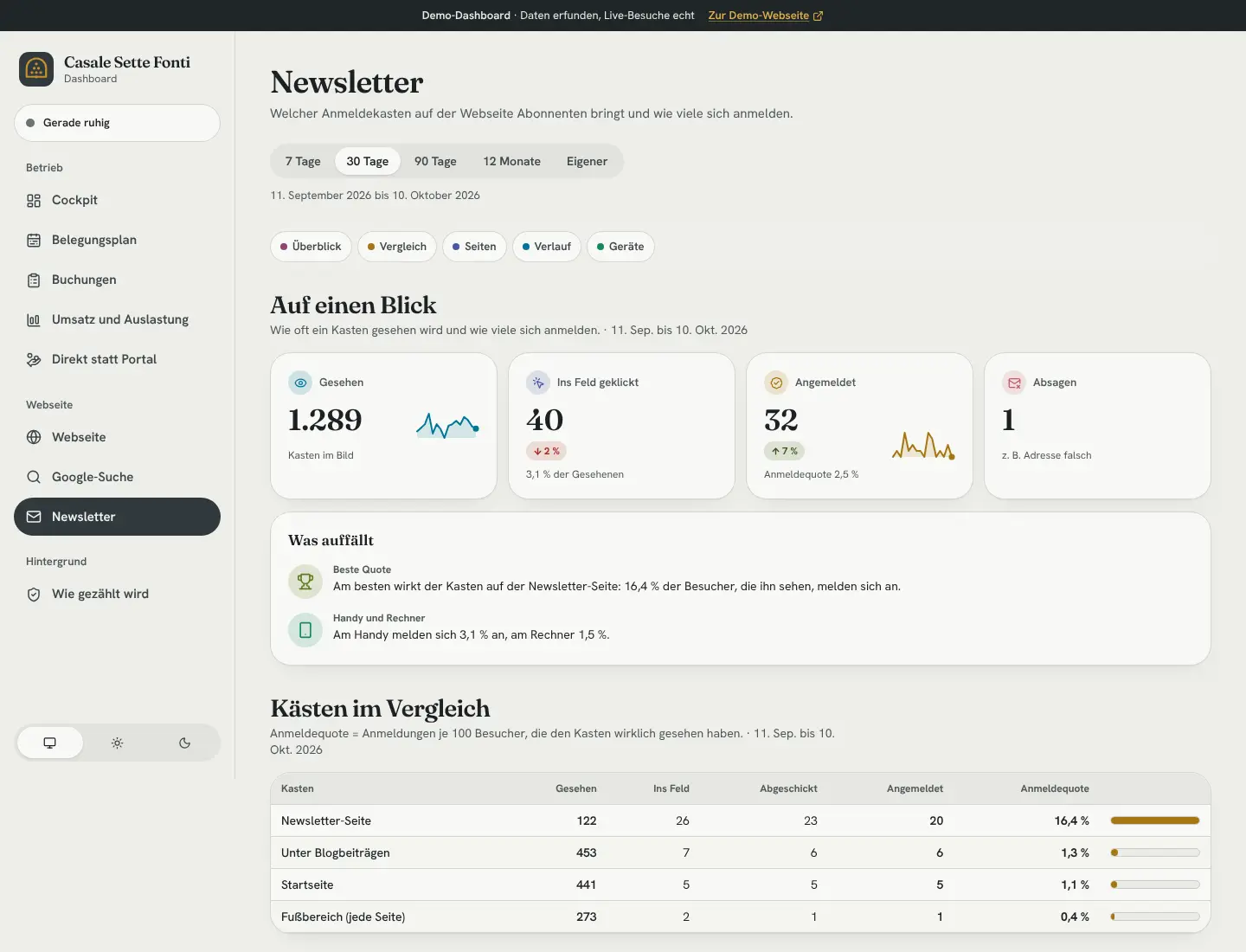
Task: Select the 7 Tage time range
Action: [x=303, y=161]
